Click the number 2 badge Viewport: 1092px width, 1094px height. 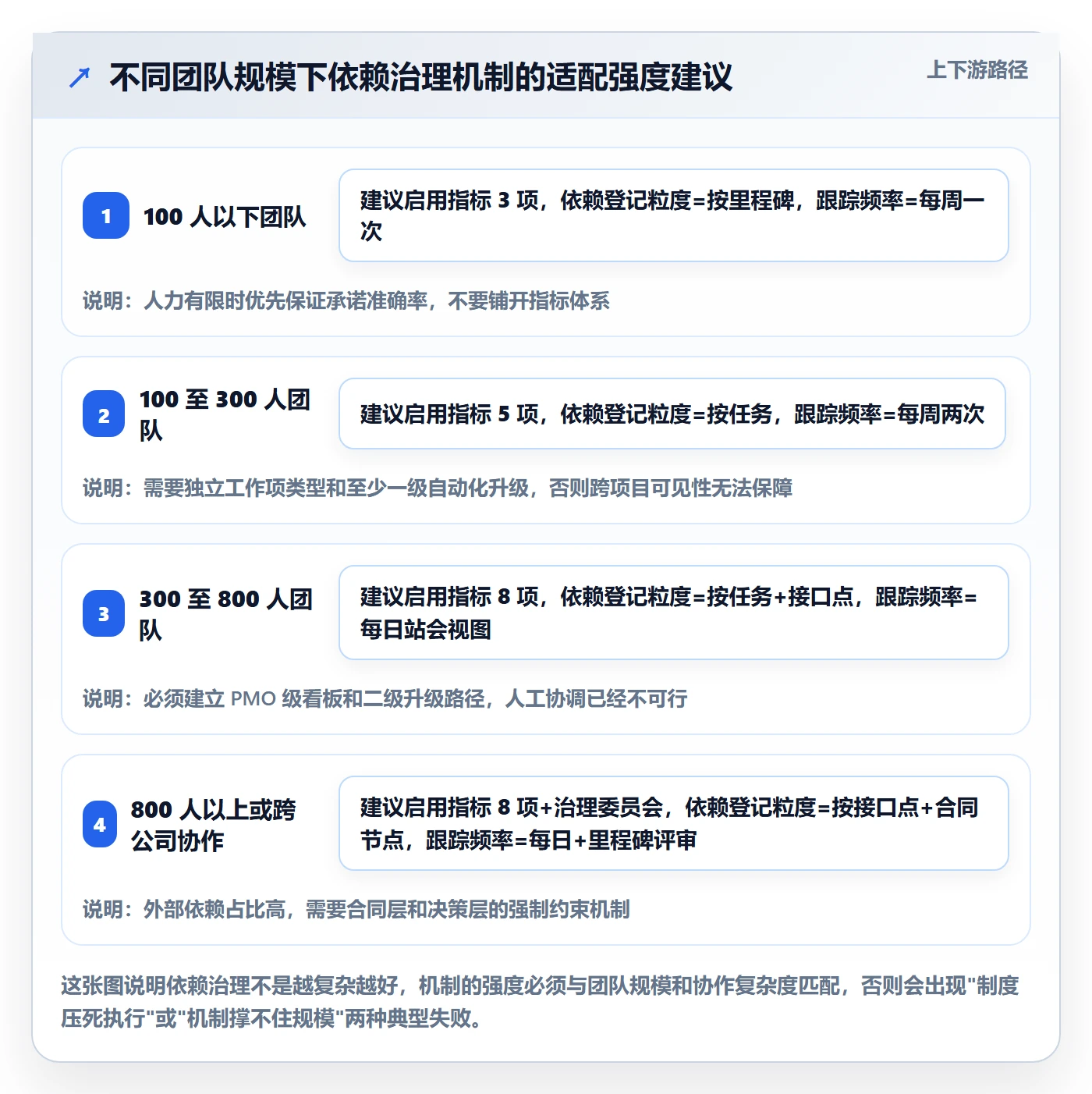pyautogui.click(x=104, y=414)
